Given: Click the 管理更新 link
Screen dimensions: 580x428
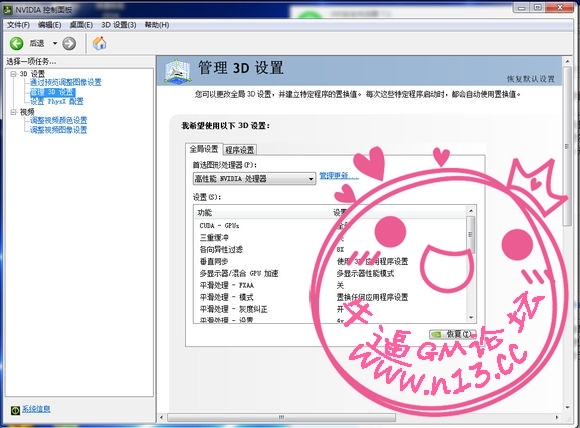Looking at the screenshot, I should [x=339, y=176].
